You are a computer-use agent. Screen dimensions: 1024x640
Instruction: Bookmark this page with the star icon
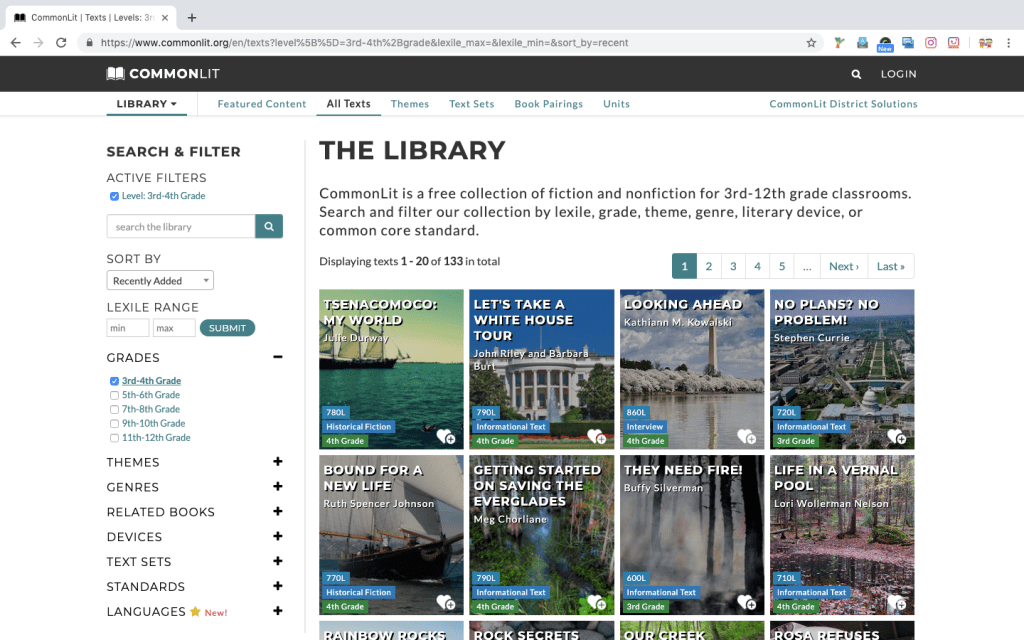(811, 43)
